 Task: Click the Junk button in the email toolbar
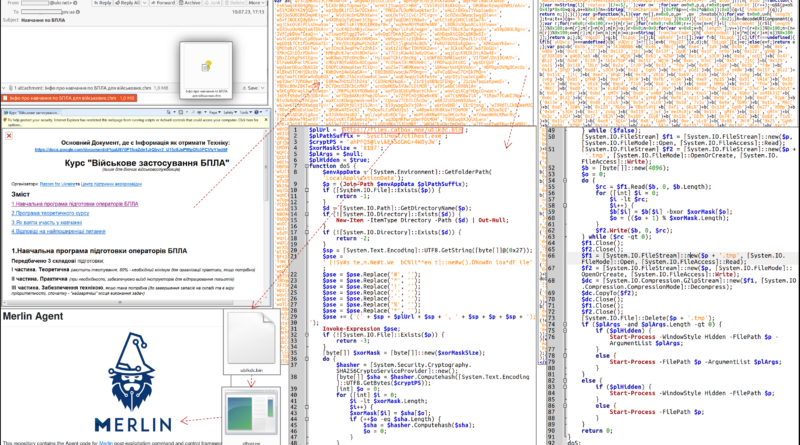tap(213, 3)
